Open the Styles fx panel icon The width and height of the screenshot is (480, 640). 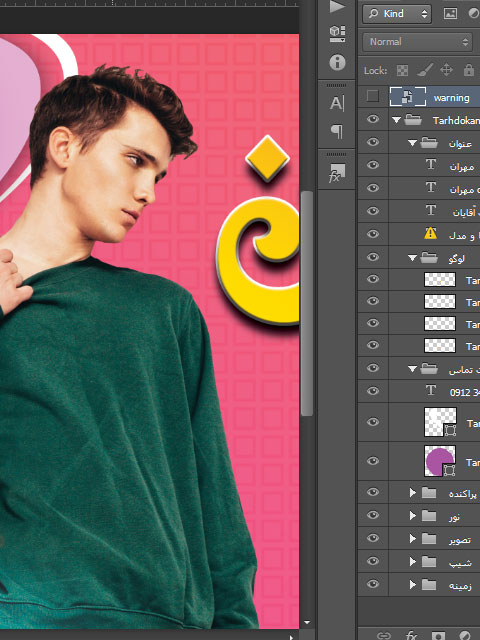(337, 173)
